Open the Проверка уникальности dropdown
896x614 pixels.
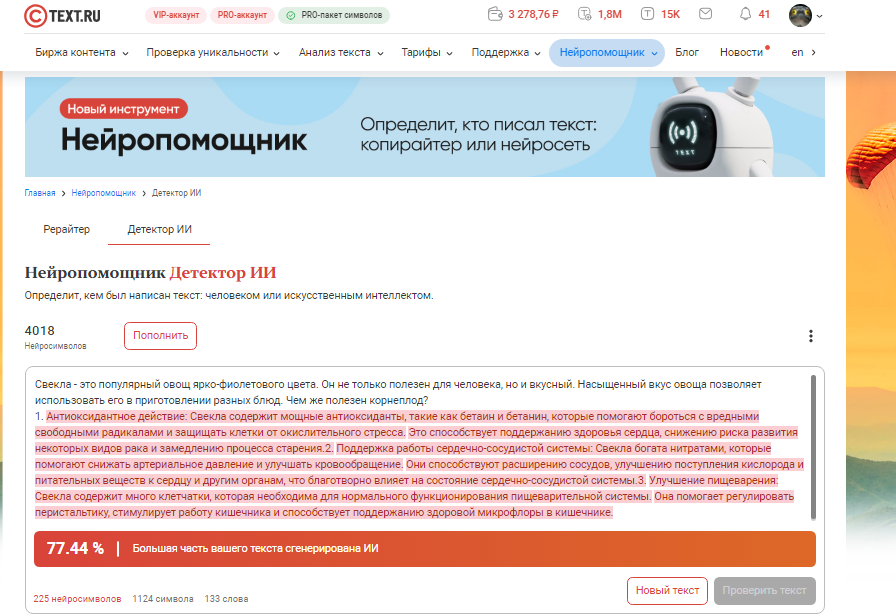213,53
